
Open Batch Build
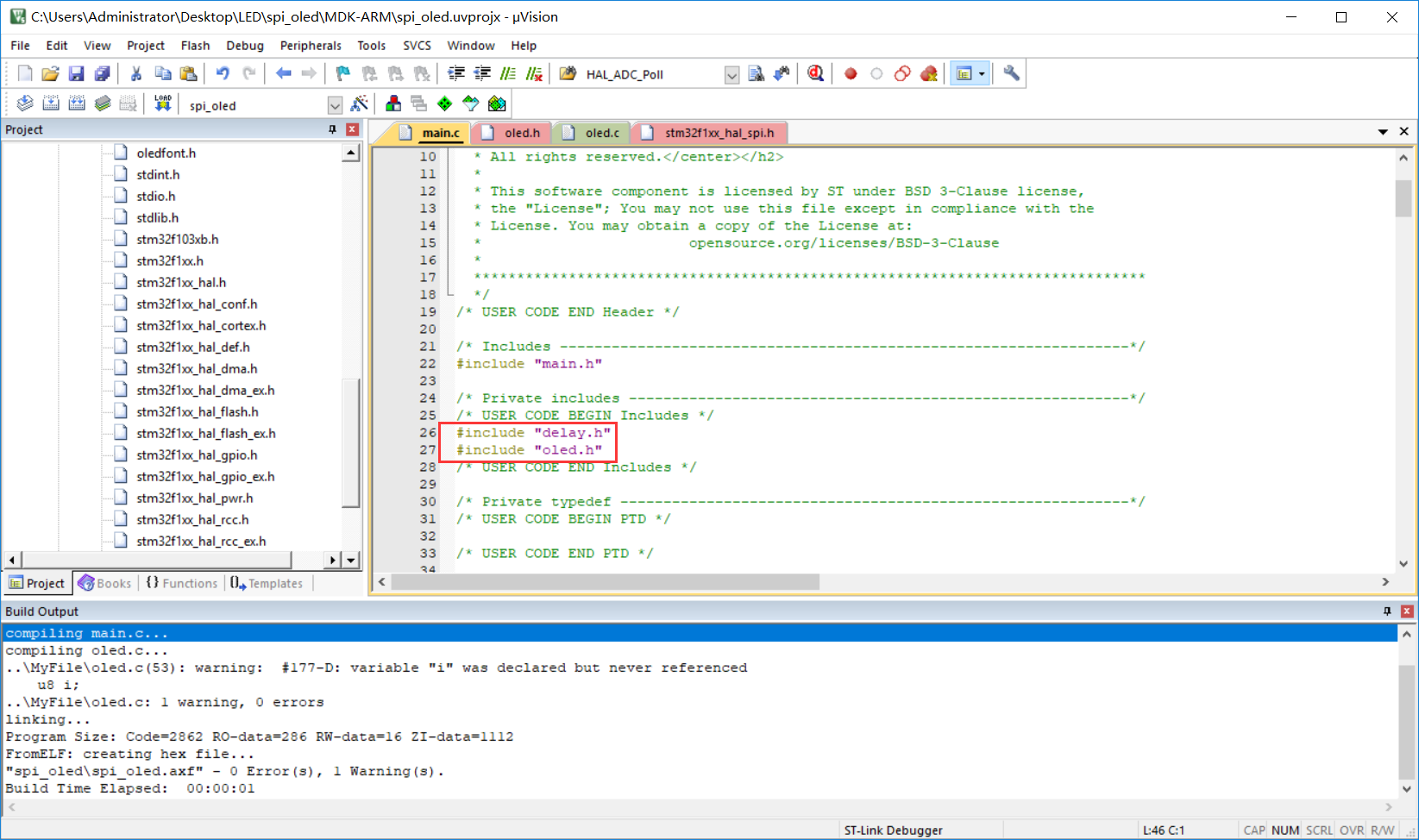click(x=103, y=104)
